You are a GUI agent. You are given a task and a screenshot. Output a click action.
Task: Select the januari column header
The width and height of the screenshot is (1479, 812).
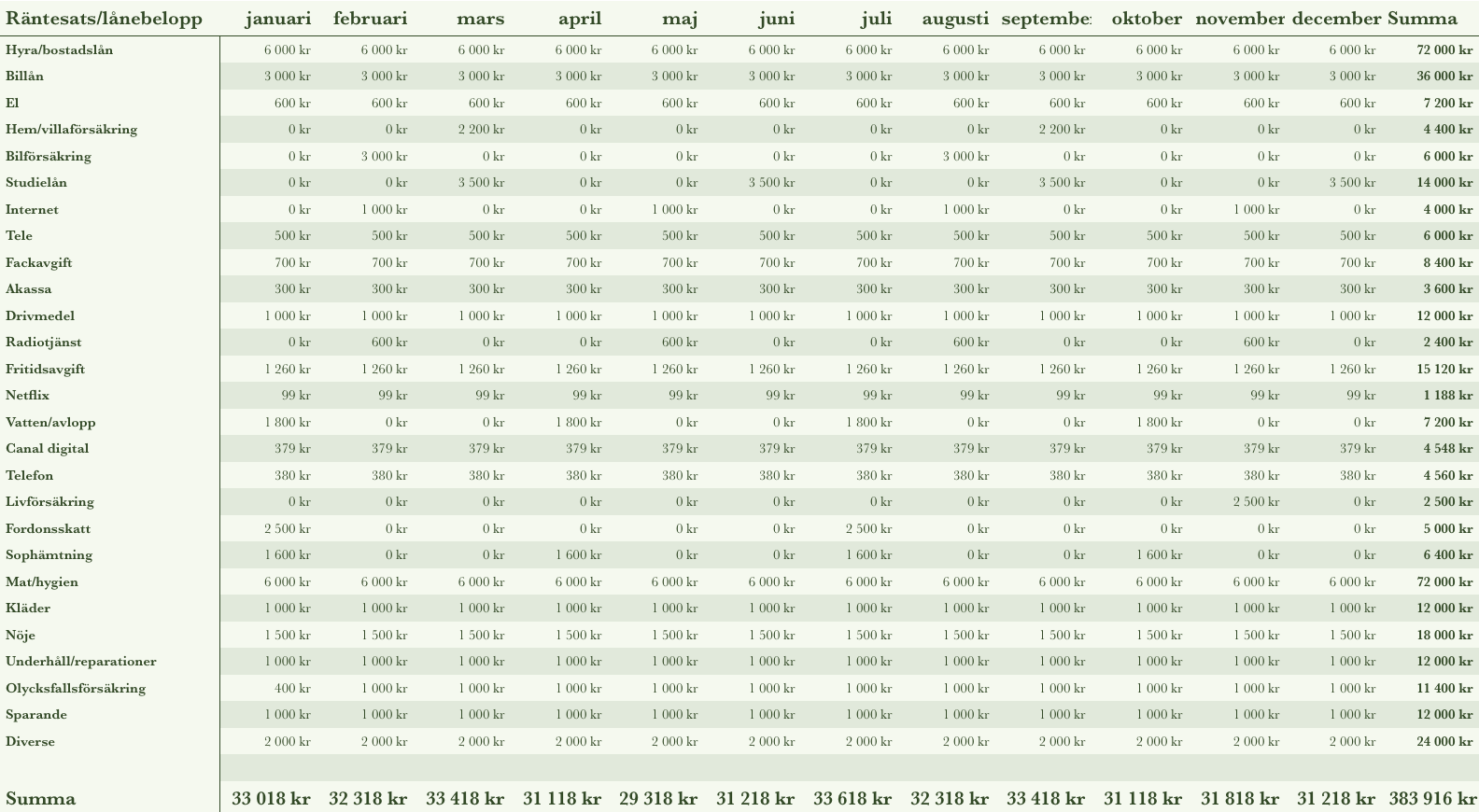(277, 19)
